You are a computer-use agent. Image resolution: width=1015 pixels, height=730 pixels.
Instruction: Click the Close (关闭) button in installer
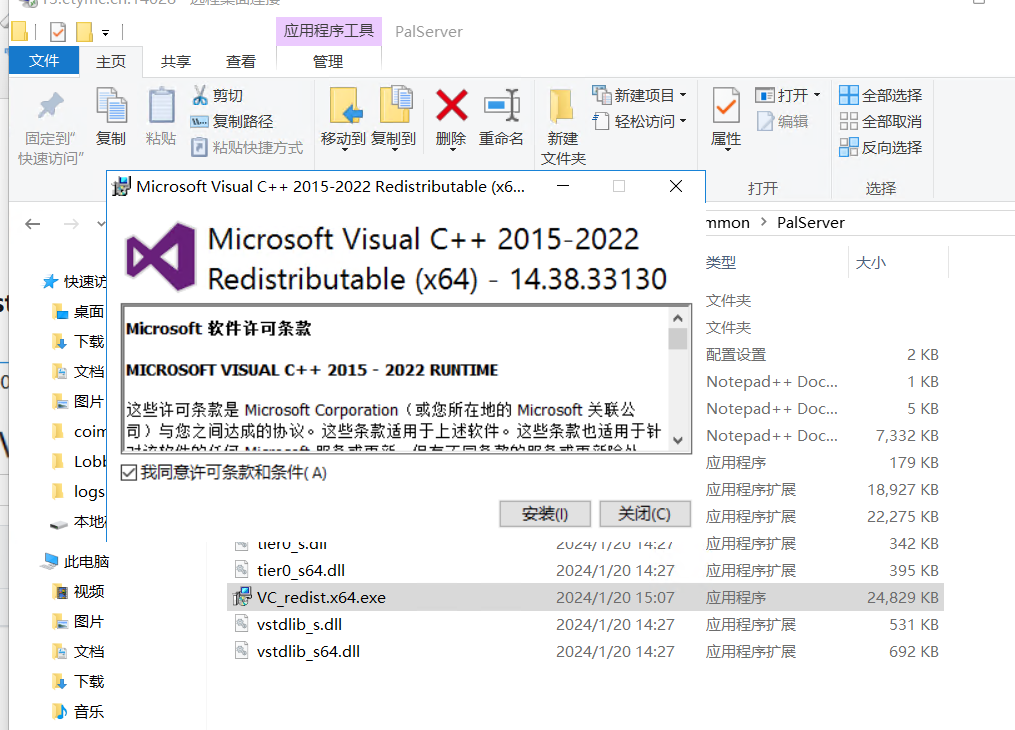[x=645, y=514]
